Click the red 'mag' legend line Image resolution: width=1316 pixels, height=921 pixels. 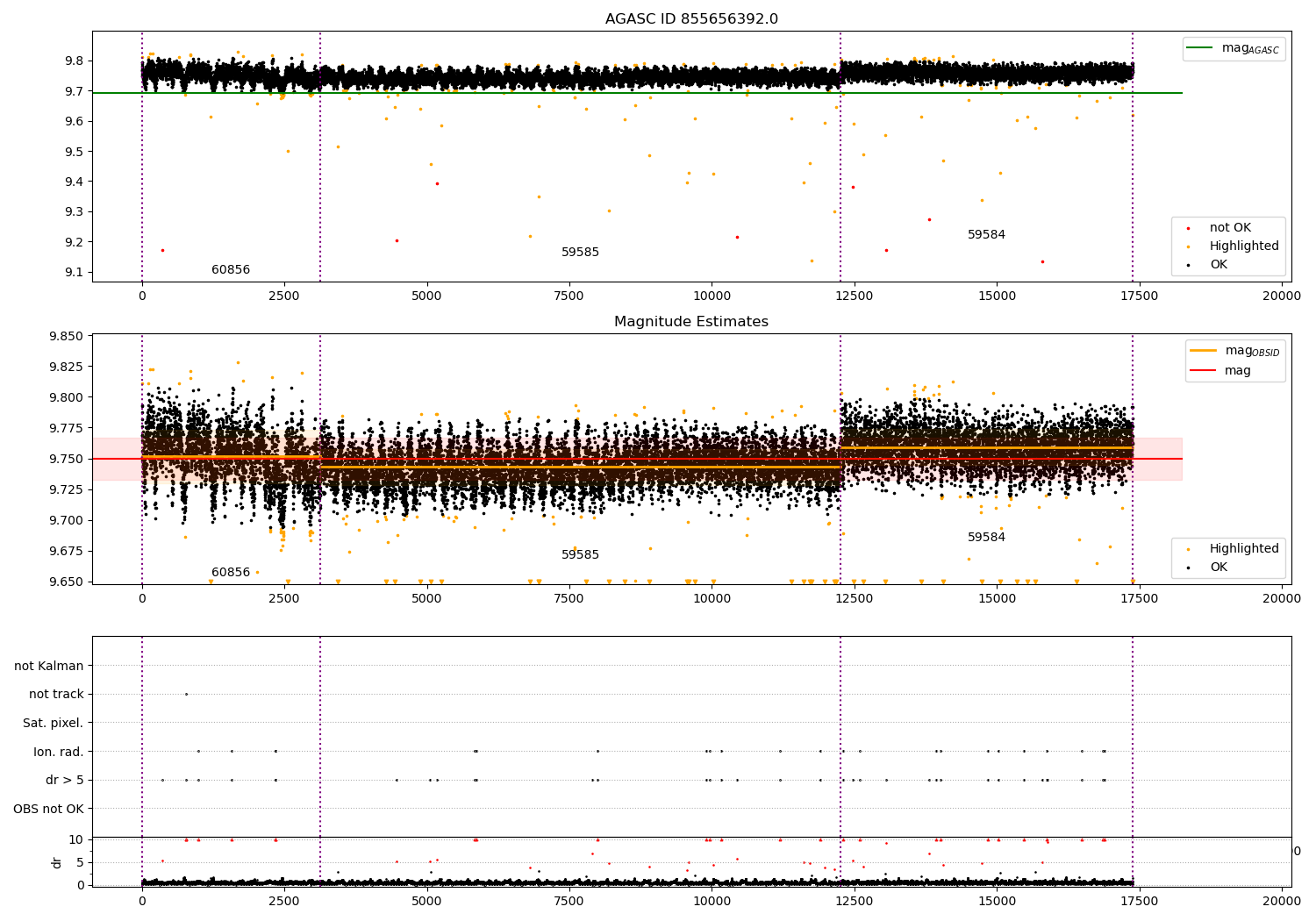(x=1203, y=371)
